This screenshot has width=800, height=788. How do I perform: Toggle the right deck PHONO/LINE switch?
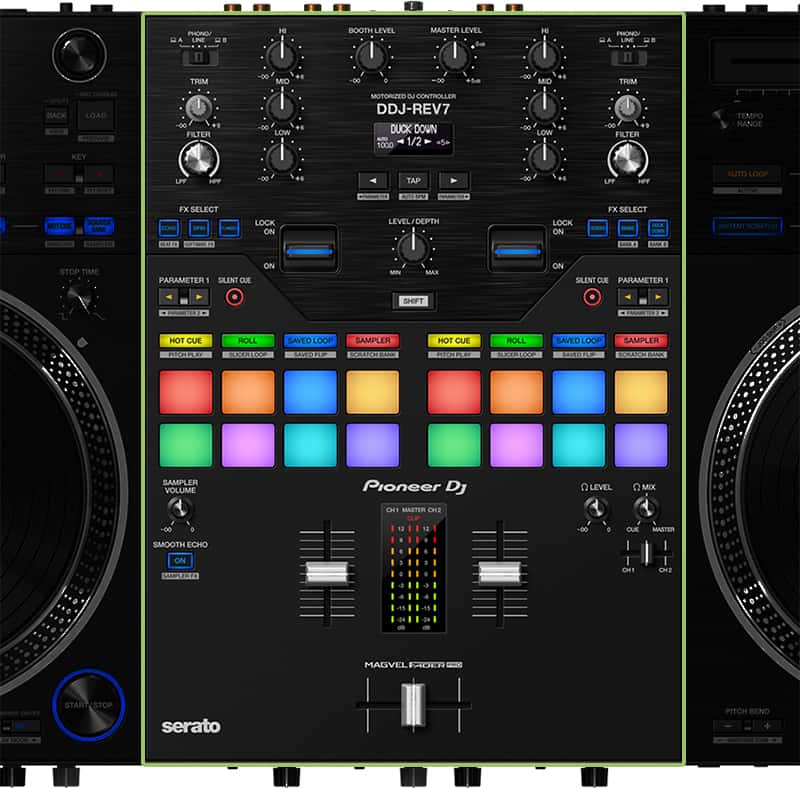(x=629, y=57)
